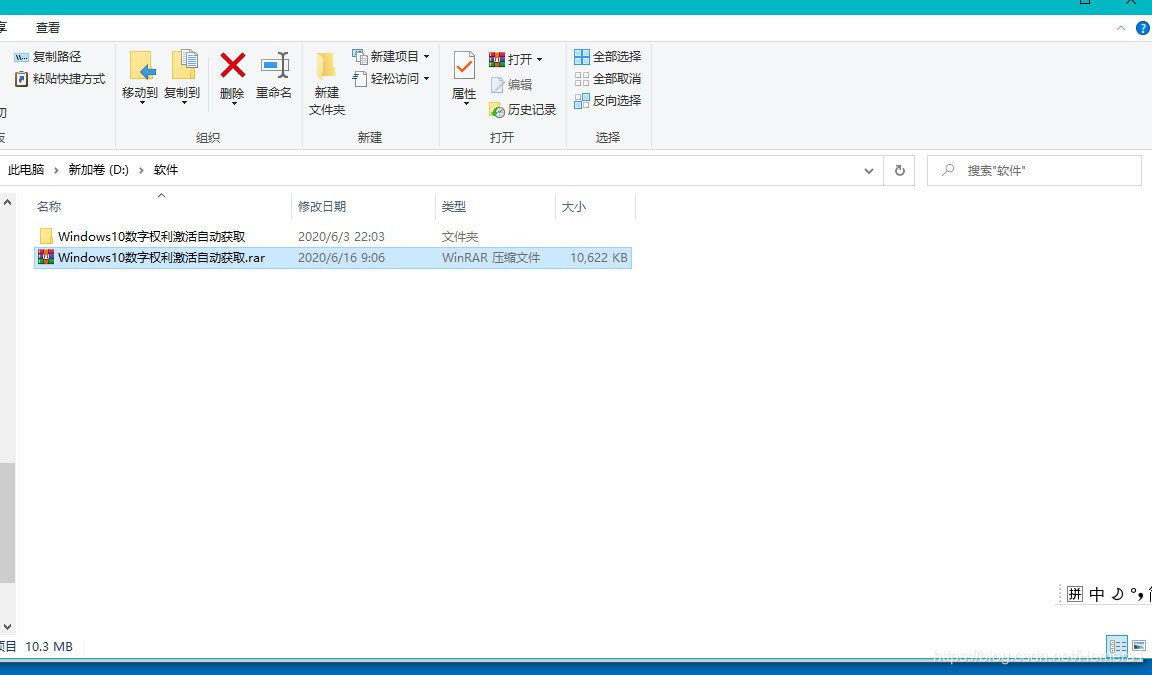Click the WinRAR archive icon in the .rar row
Image resolution: width=1152 pixels, height=675 pixels.
coord(46,257)
